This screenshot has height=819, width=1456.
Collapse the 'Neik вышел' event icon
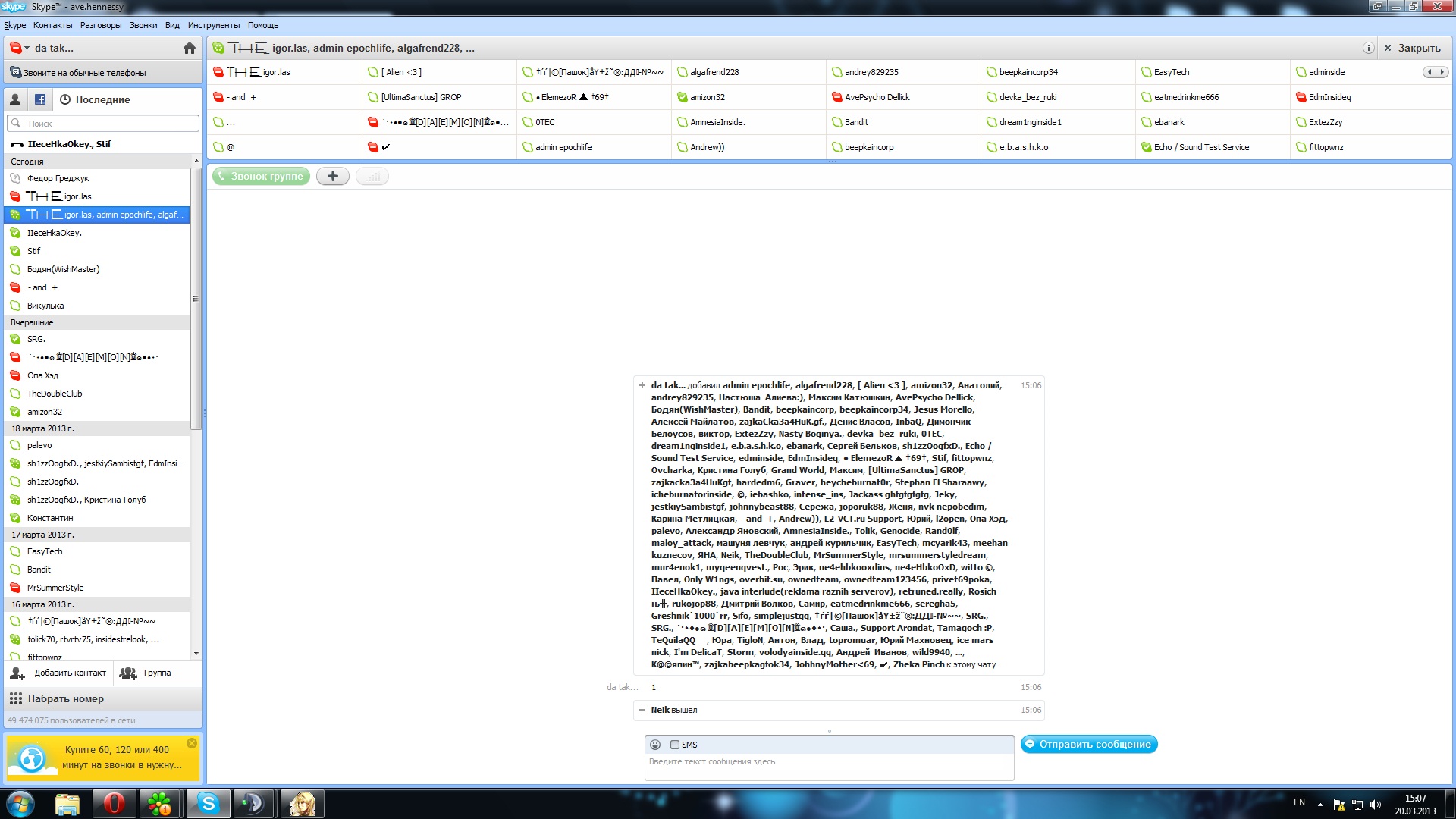point(642,710)
